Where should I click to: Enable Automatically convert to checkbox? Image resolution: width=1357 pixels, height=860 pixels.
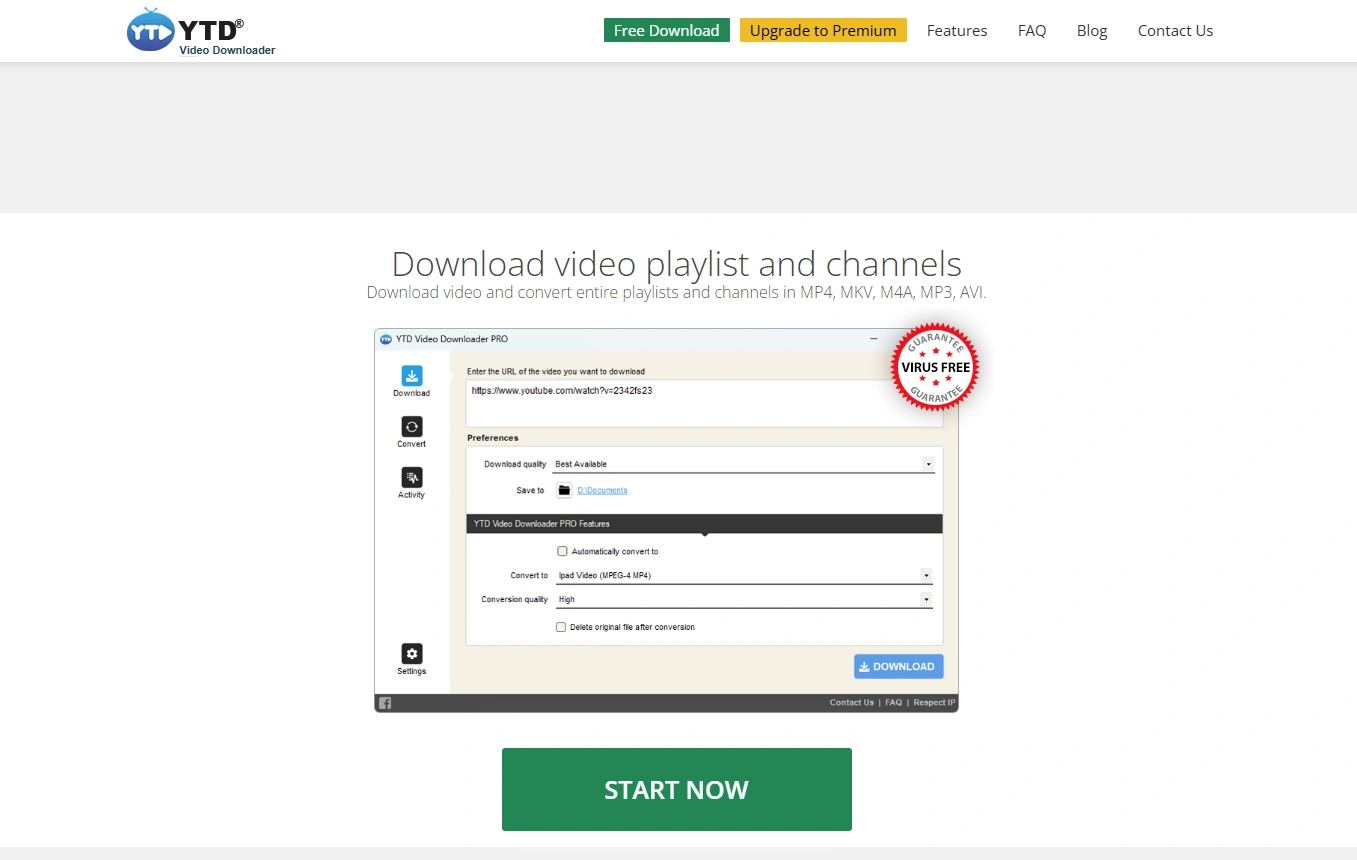[x=562, y=551]
